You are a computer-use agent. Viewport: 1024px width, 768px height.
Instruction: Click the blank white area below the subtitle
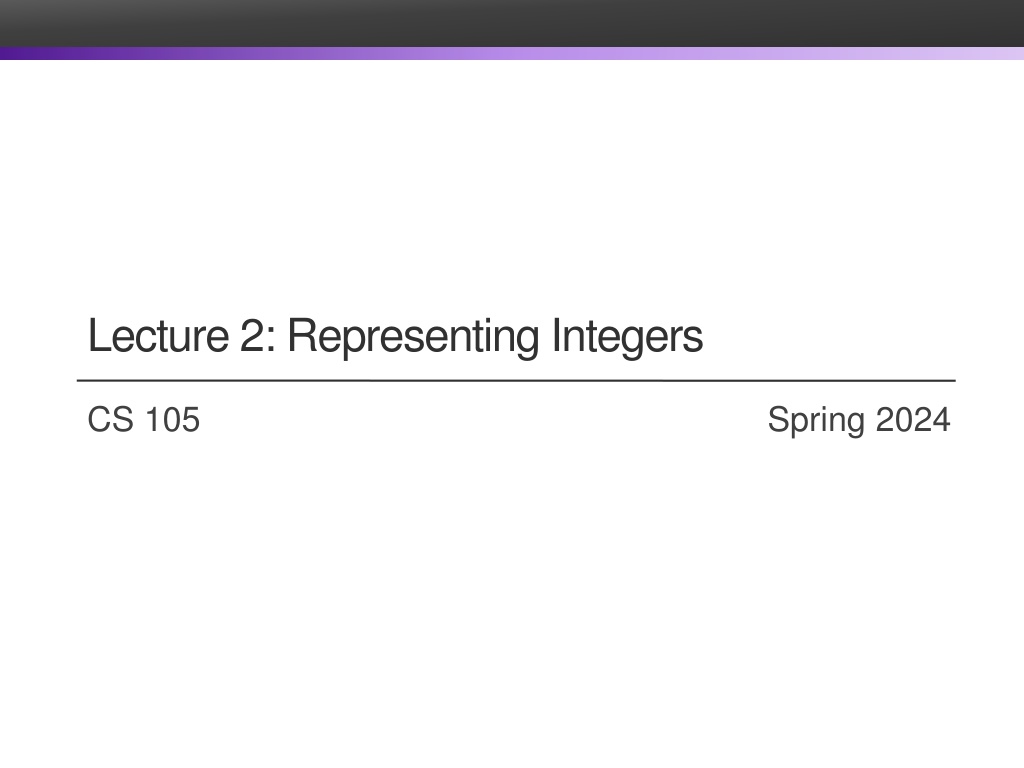[x=512, y=600]
